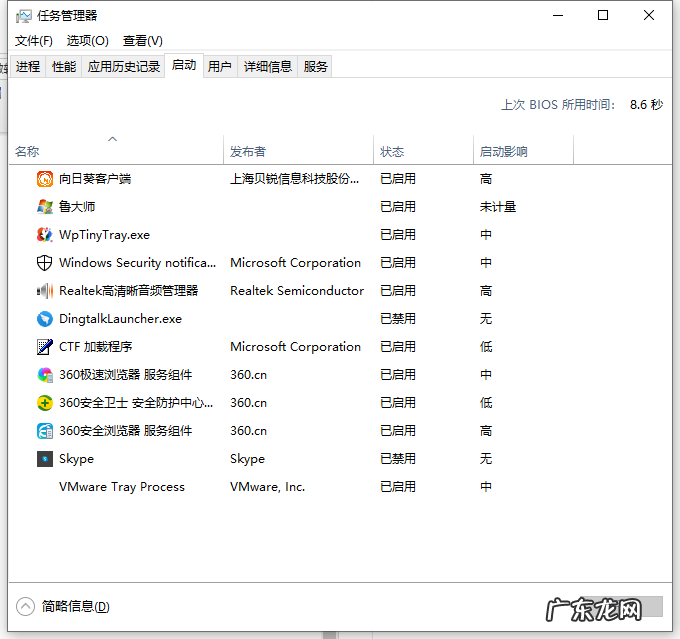Click the 已禁用 status of Skype
This screenshot has width=680, height=639.
398,459
